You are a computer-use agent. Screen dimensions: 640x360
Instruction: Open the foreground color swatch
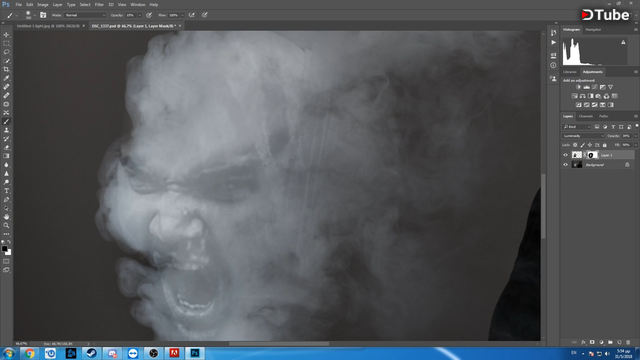click(x=4, y=249)
